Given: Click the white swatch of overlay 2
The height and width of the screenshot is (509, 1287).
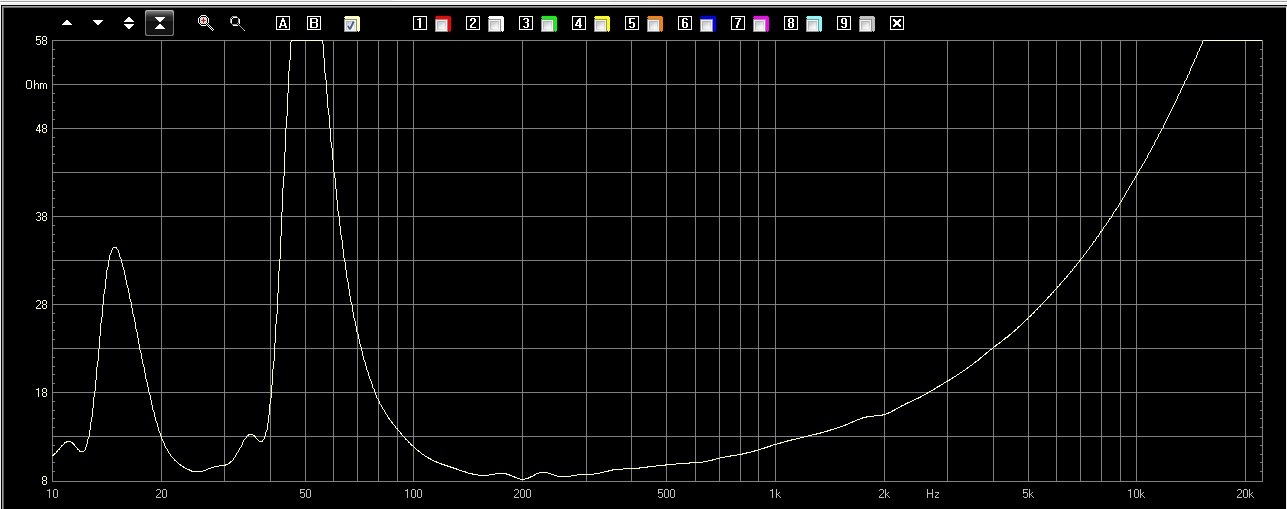Looking at the screenshot, I should pos(496,24).
